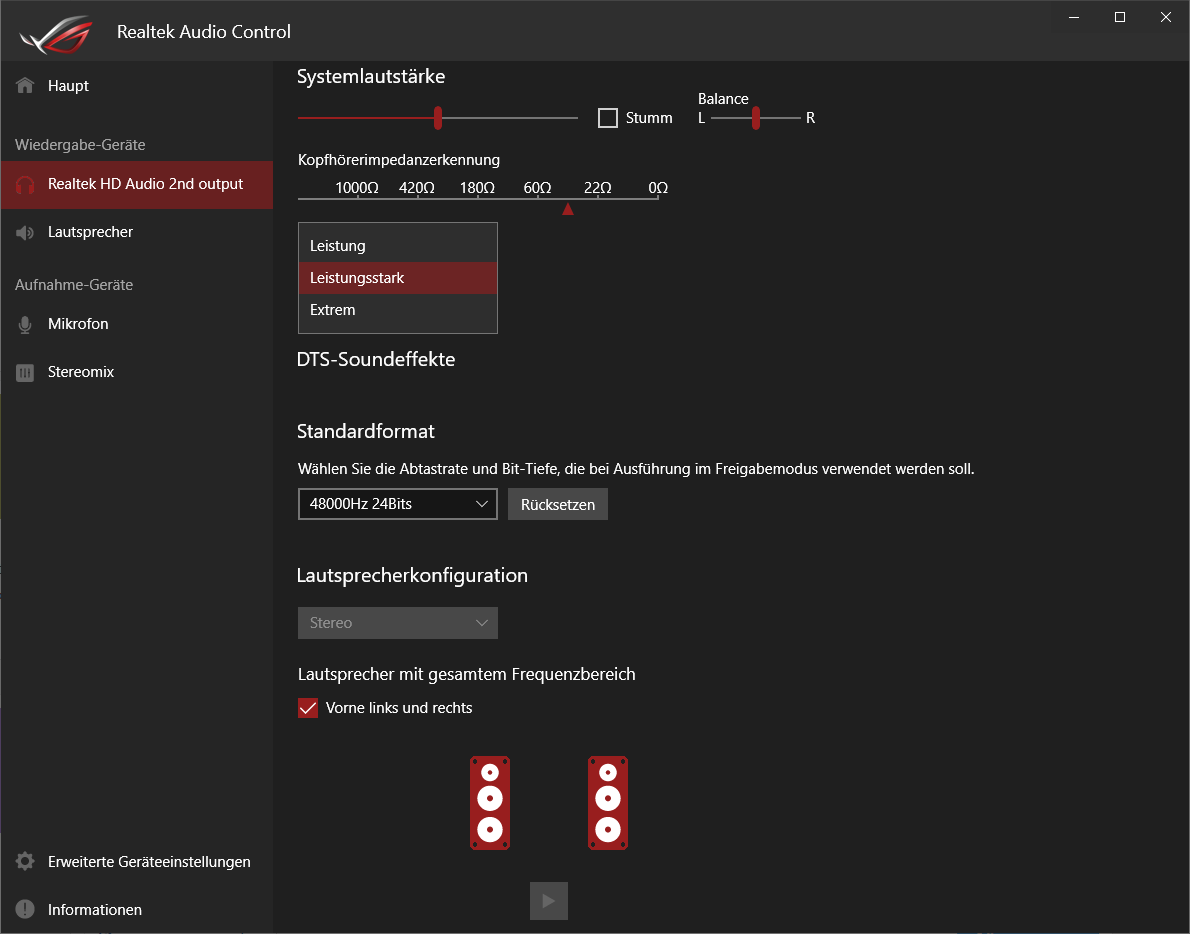Open Erweiterte Geräteeinstellungen

(137, 862)
